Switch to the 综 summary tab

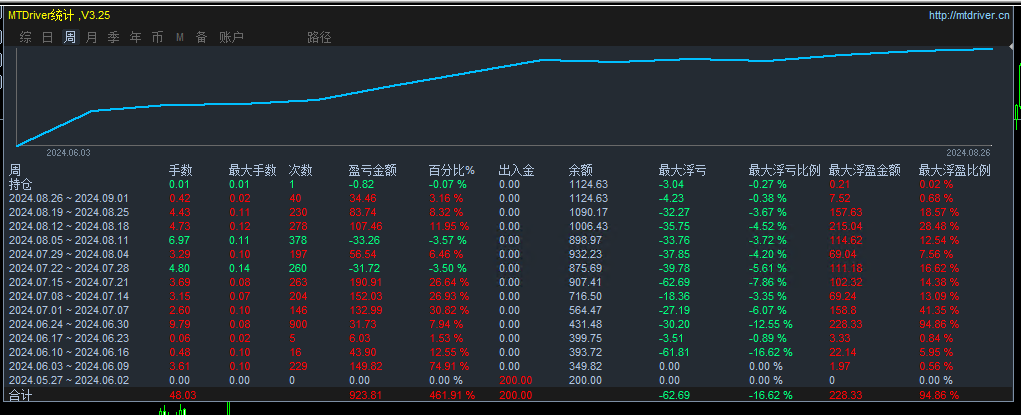[x=25, y=37]
